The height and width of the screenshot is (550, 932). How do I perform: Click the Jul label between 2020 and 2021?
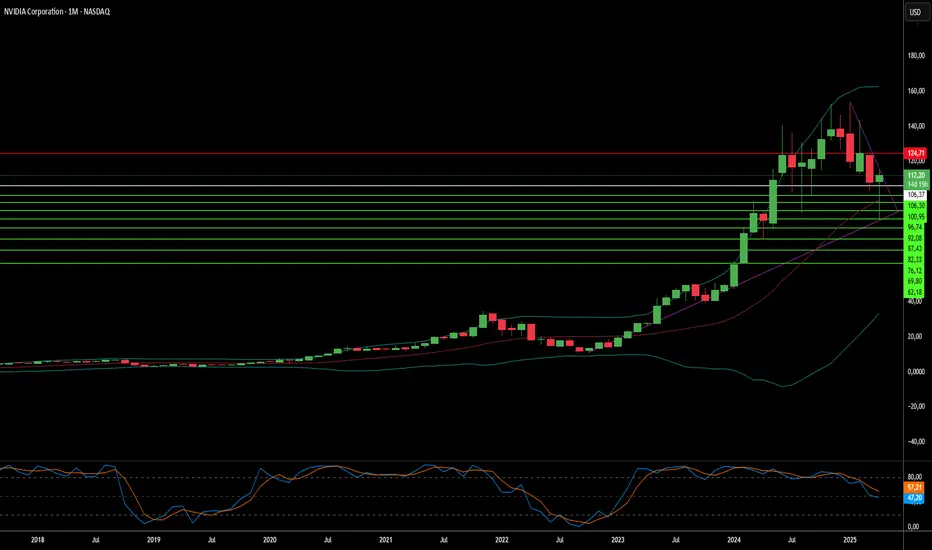(328, 540)
